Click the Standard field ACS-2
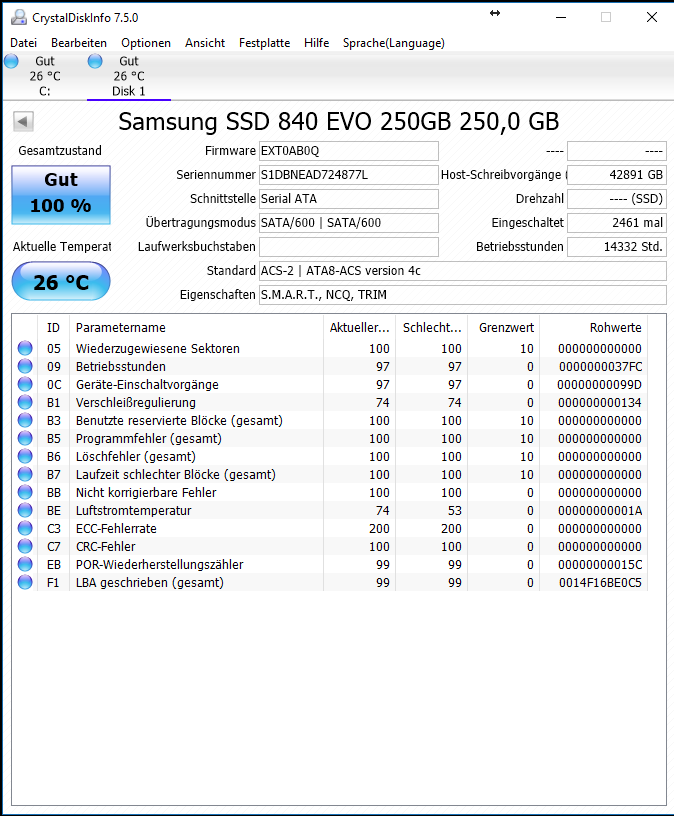 [463, 271]
